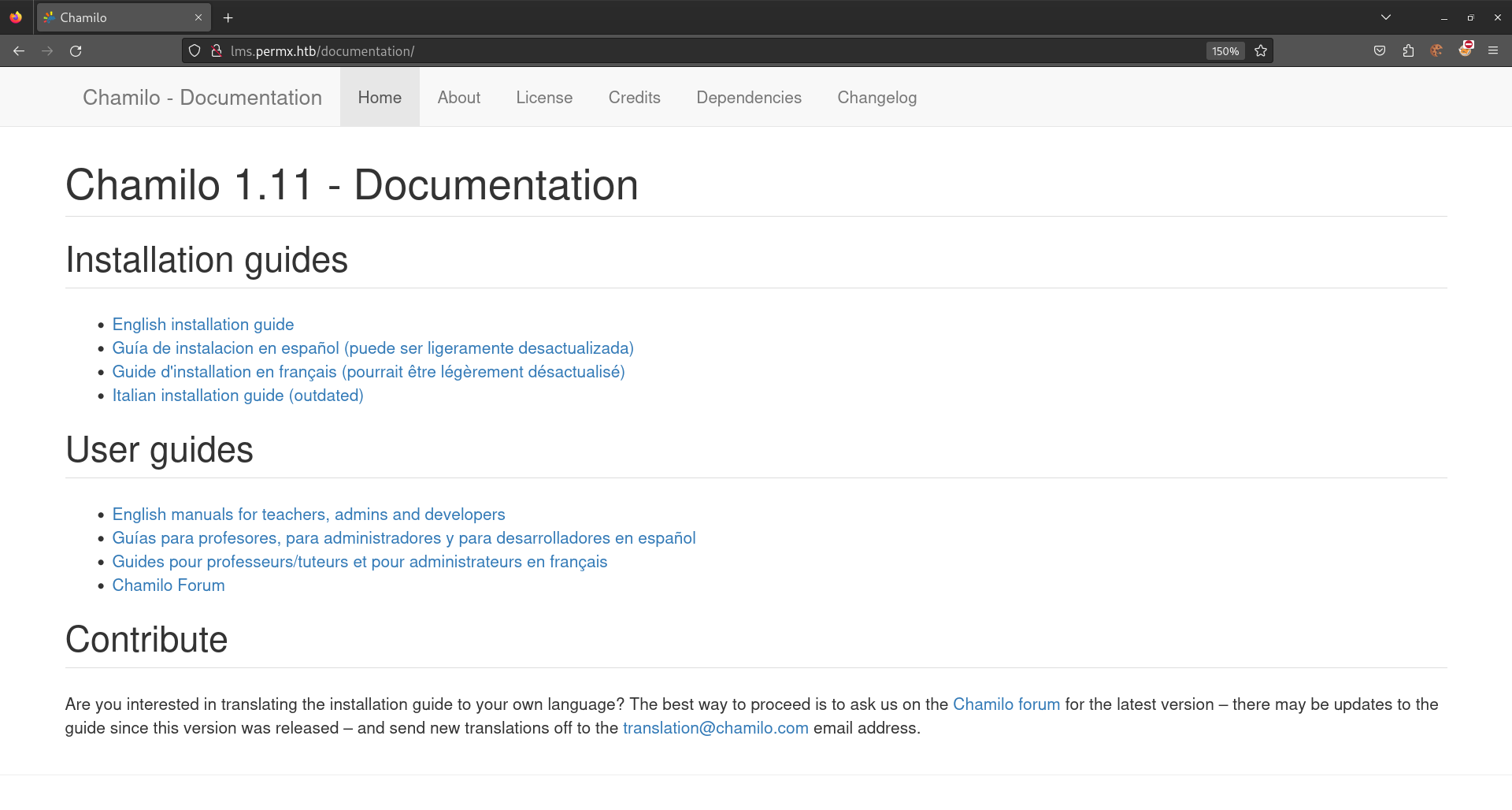Image resolution: width=1512 pixels, height=810 pixels.
Task: Reset the 150% zoom level indicator
Action: (1225, 51)
